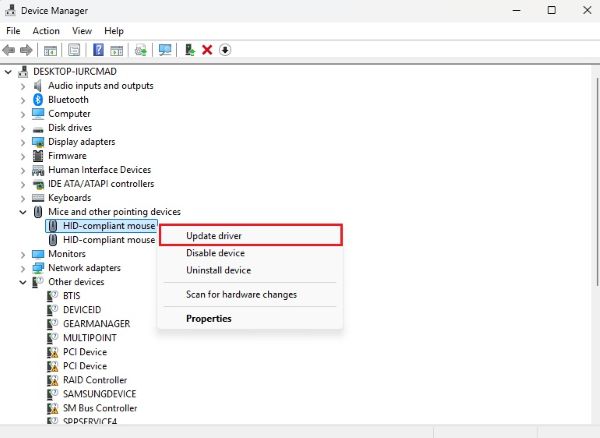
Task: Collapse the Other devices chevron
Action: pos(23,282)
